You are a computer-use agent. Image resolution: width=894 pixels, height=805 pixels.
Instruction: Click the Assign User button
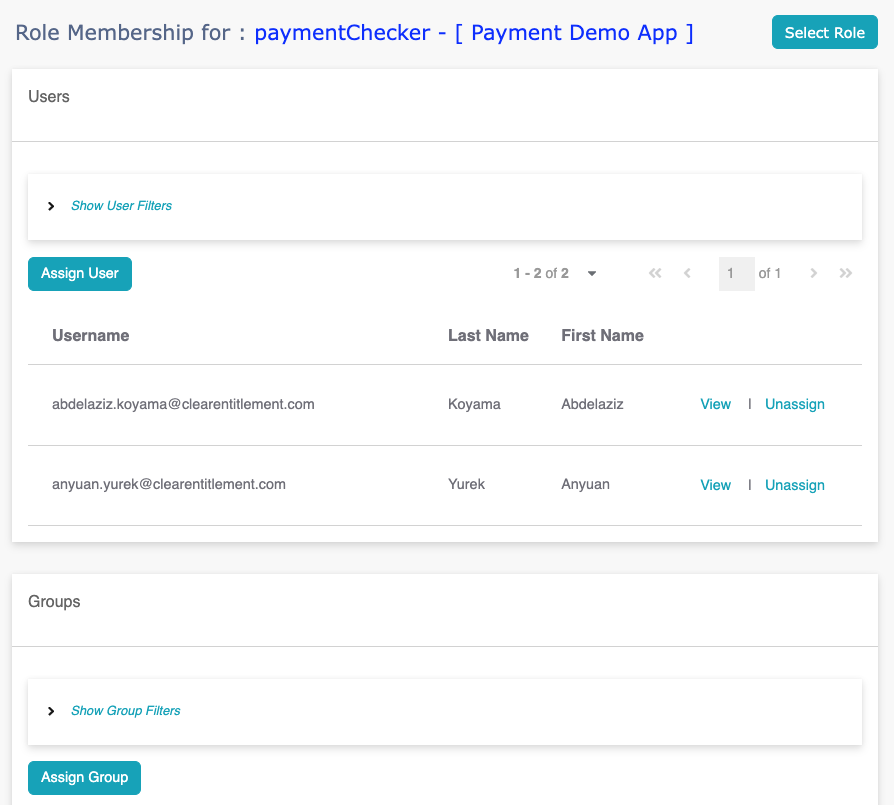tap(80, 274)
